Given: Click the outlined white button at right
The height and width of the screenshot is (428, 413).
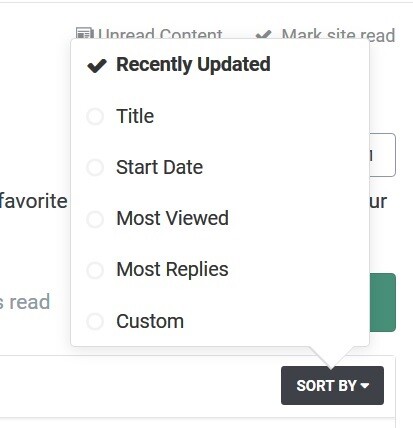Looking at the screenshot, I should [383, 155].
